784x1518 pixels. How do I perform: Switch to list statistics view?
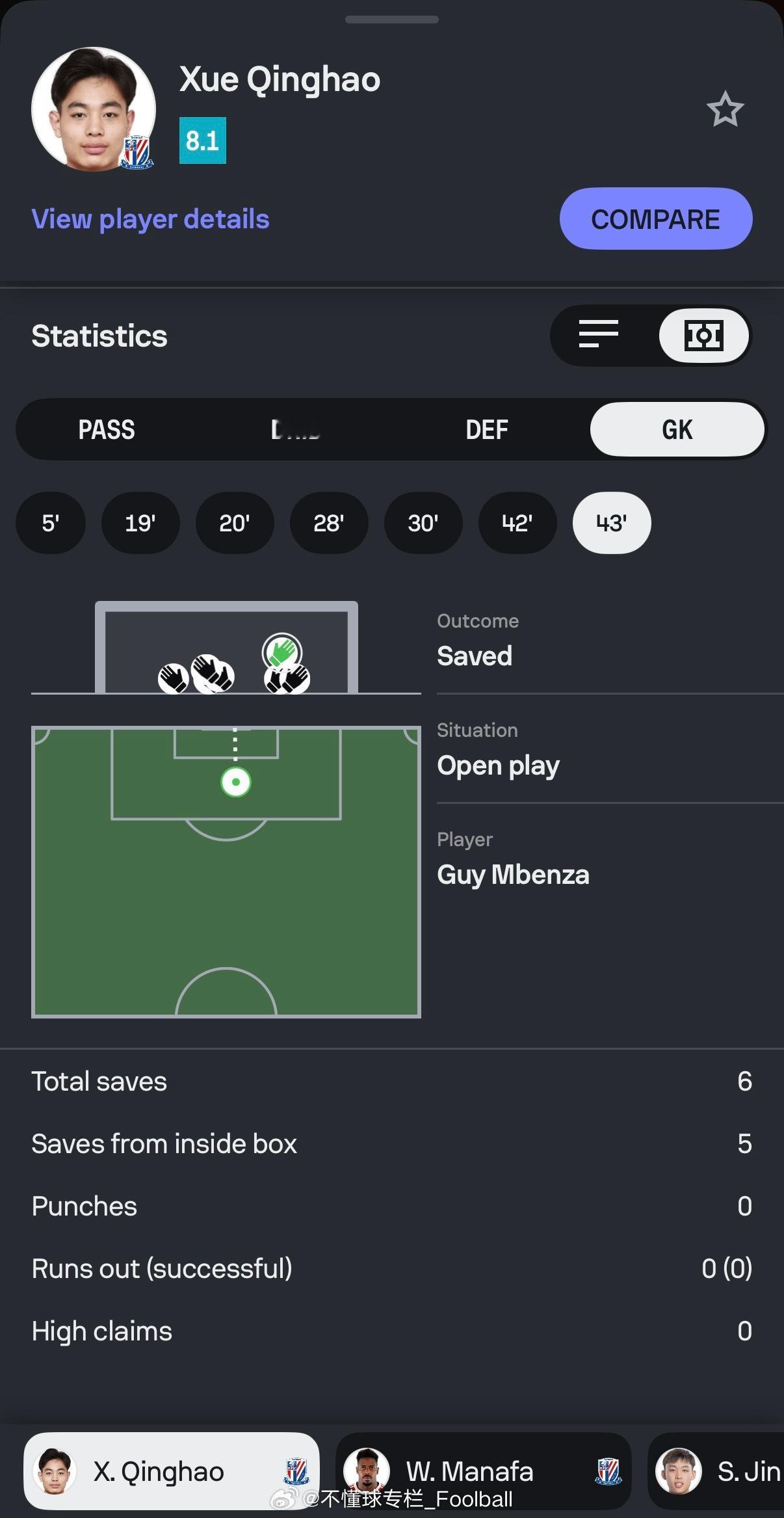(x=598, y=335)
